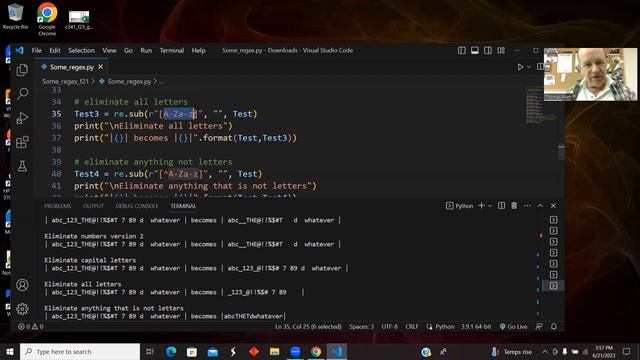Switch to the PROBLEMS panel tab
640x360 pixels.
coord(58,206)
